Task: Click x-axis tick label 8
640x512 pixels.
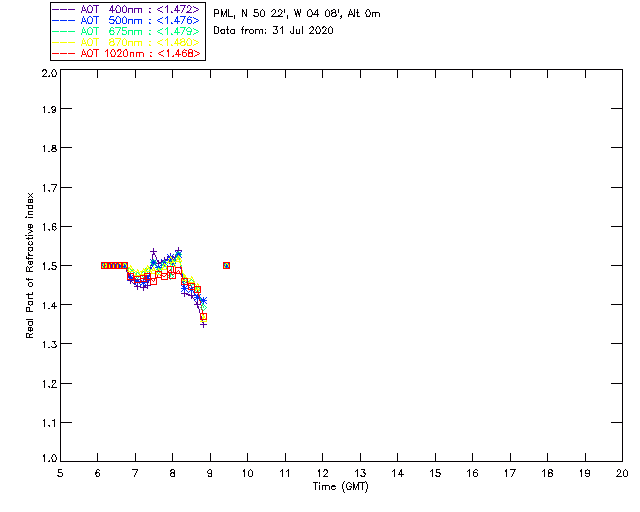Action: coord(172,473)
